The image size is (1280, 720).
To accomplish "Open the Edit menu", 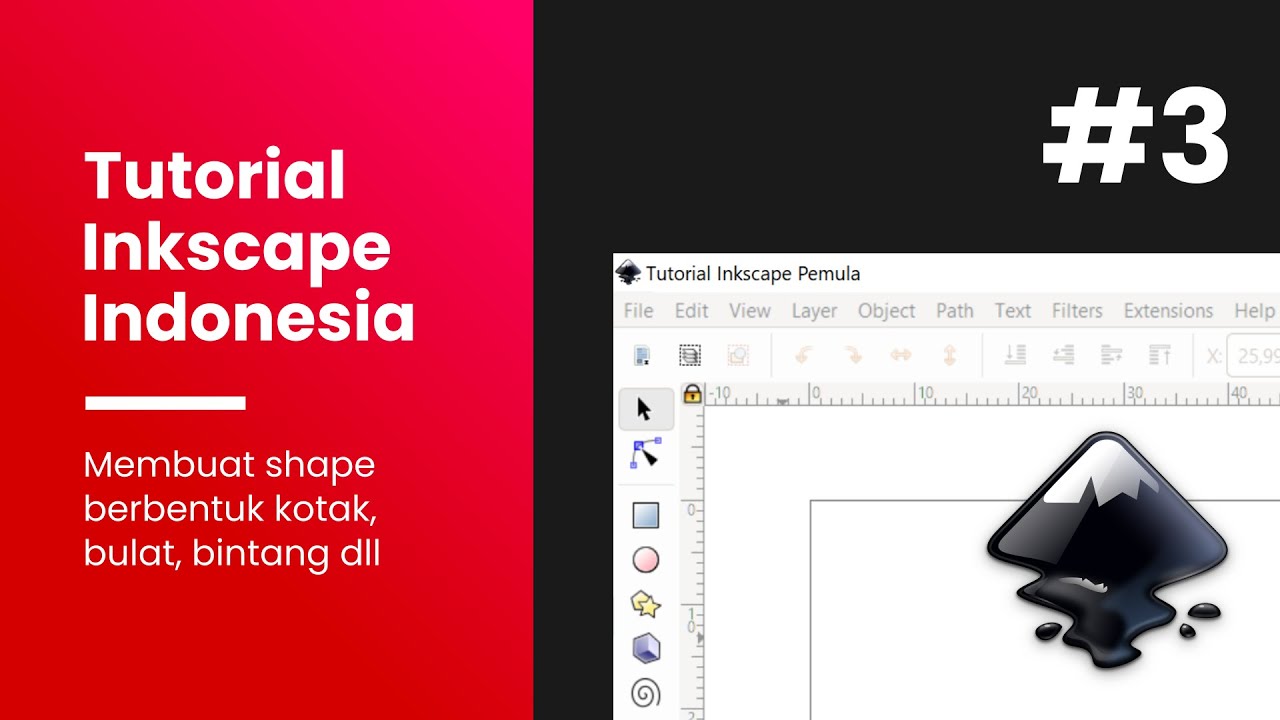I will tap(691, 311).
